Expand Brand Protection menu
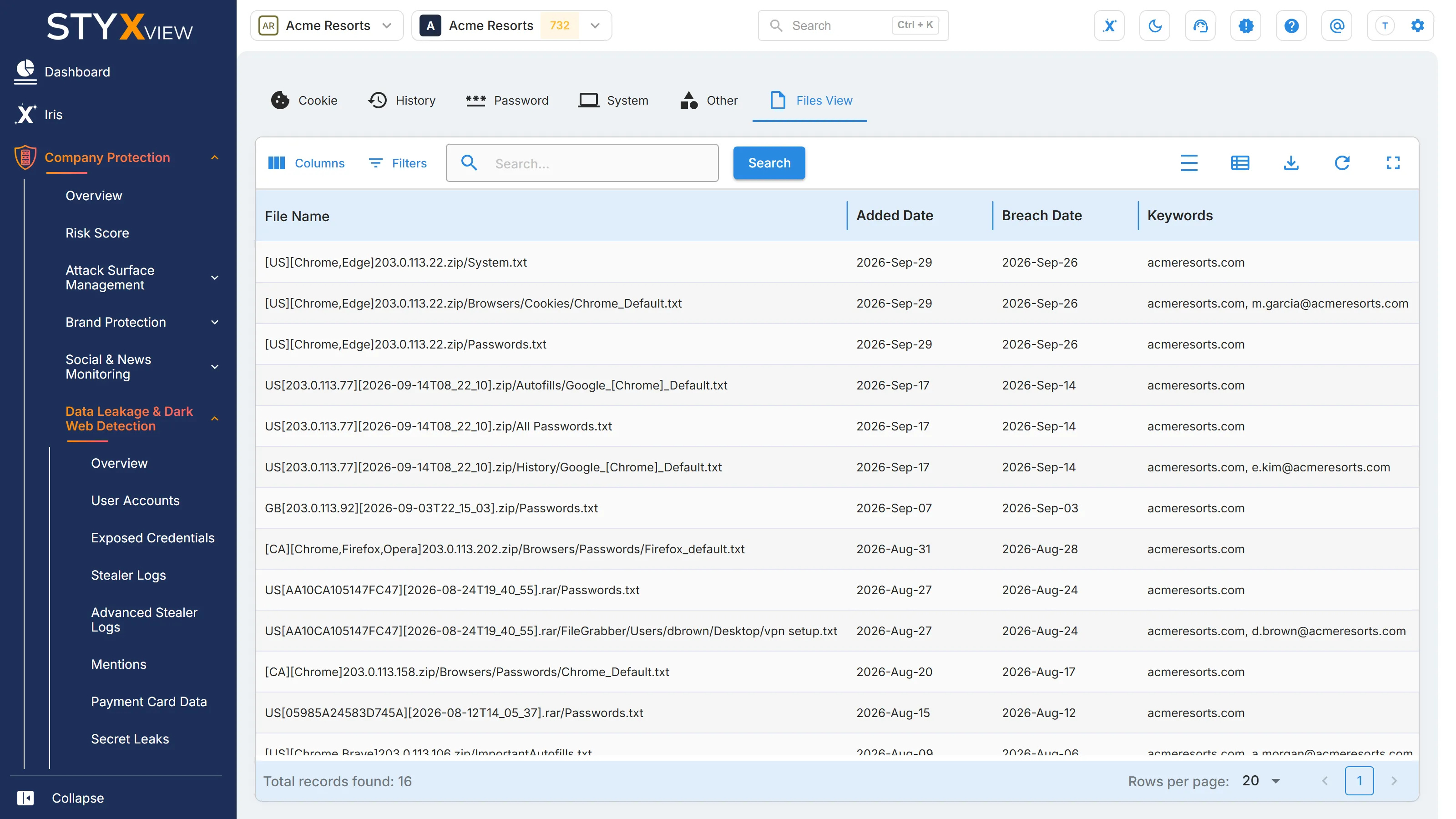1456x819 pixels. coord(214,322)
